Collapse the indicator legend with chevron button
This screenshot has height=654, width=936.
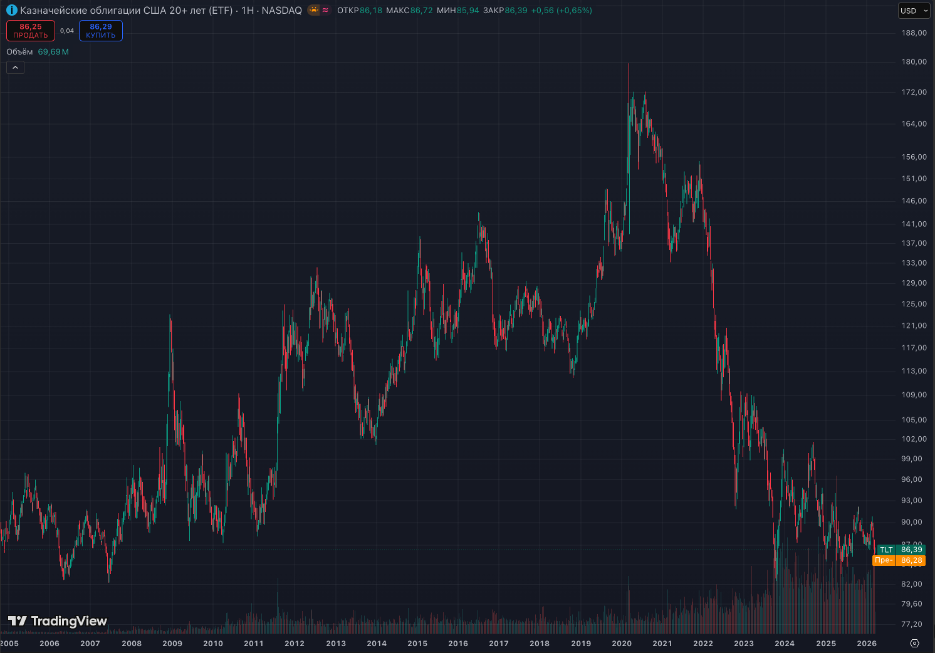tap(16, 67)
